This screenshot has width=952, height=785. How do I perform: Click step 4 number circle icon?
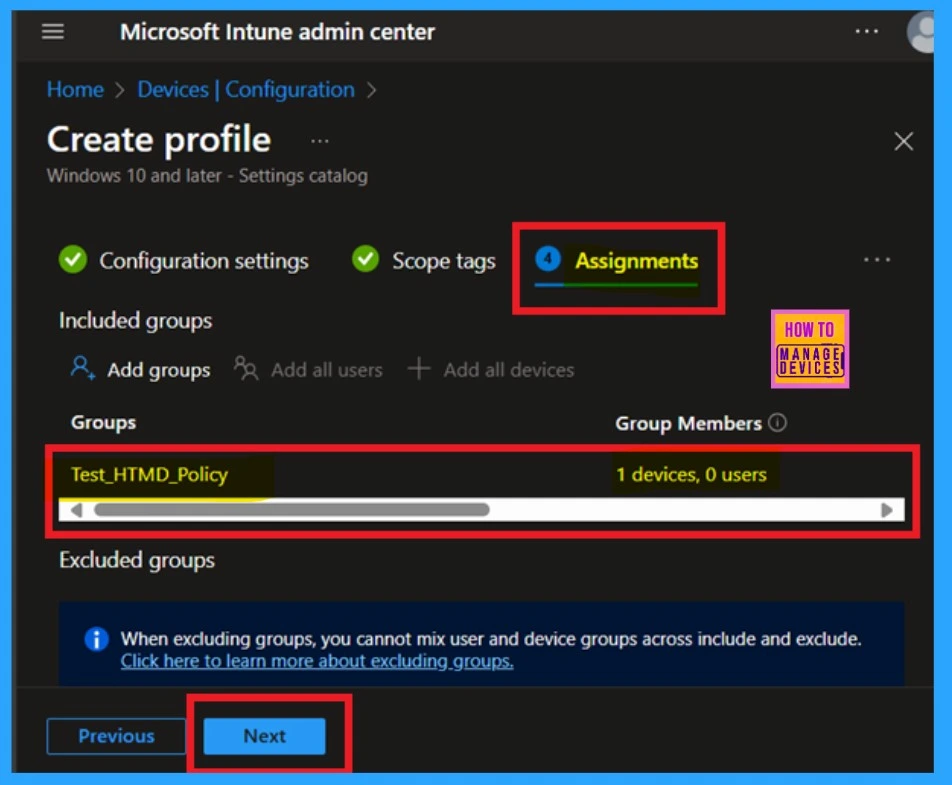click(x=548, y=259)
